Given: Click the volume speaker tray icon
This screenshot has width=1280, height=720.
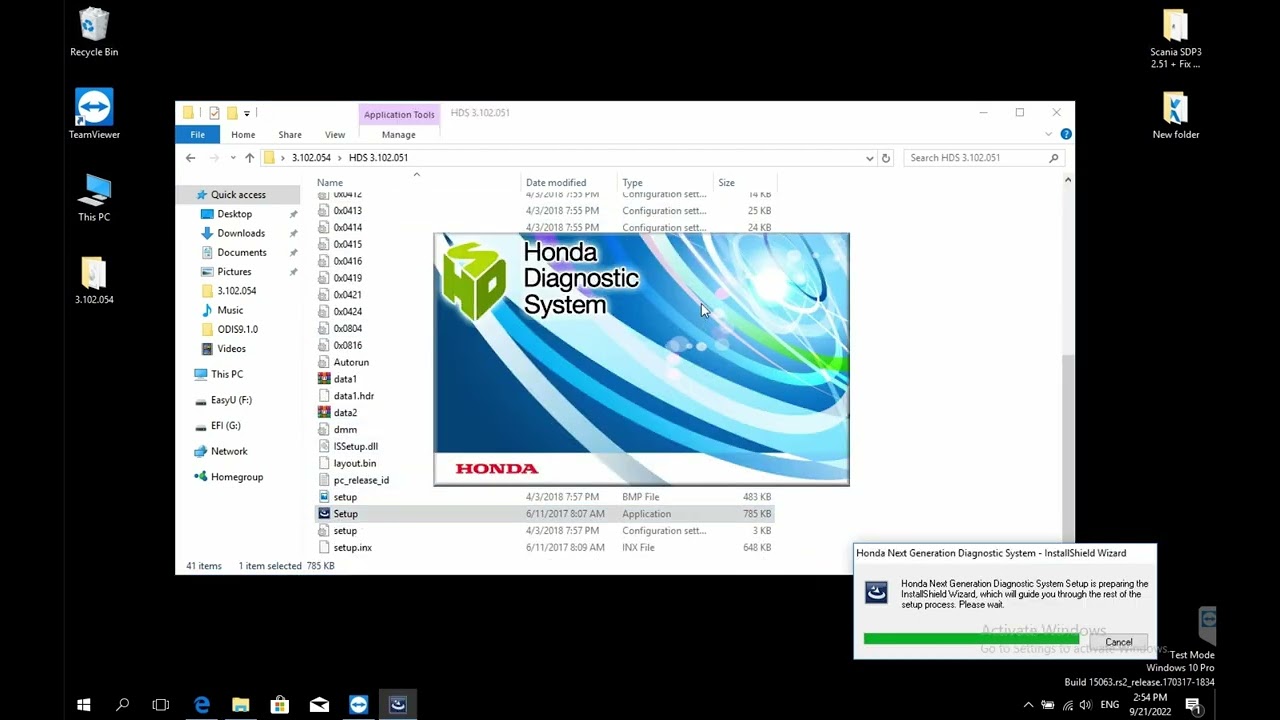Looking at the screenshot, I should pos(1085,705).
